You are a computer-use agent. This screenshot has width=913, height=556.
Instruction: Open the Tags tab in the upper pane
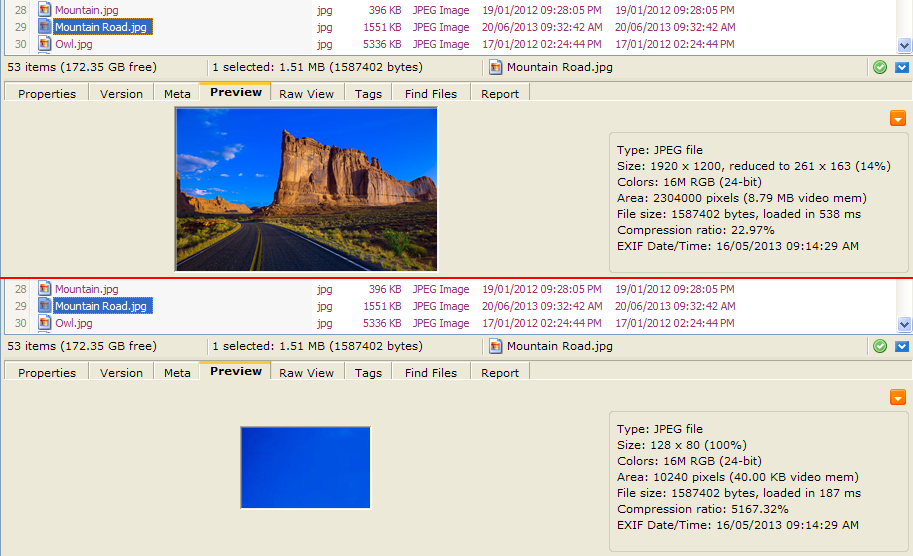coord(368,94)
